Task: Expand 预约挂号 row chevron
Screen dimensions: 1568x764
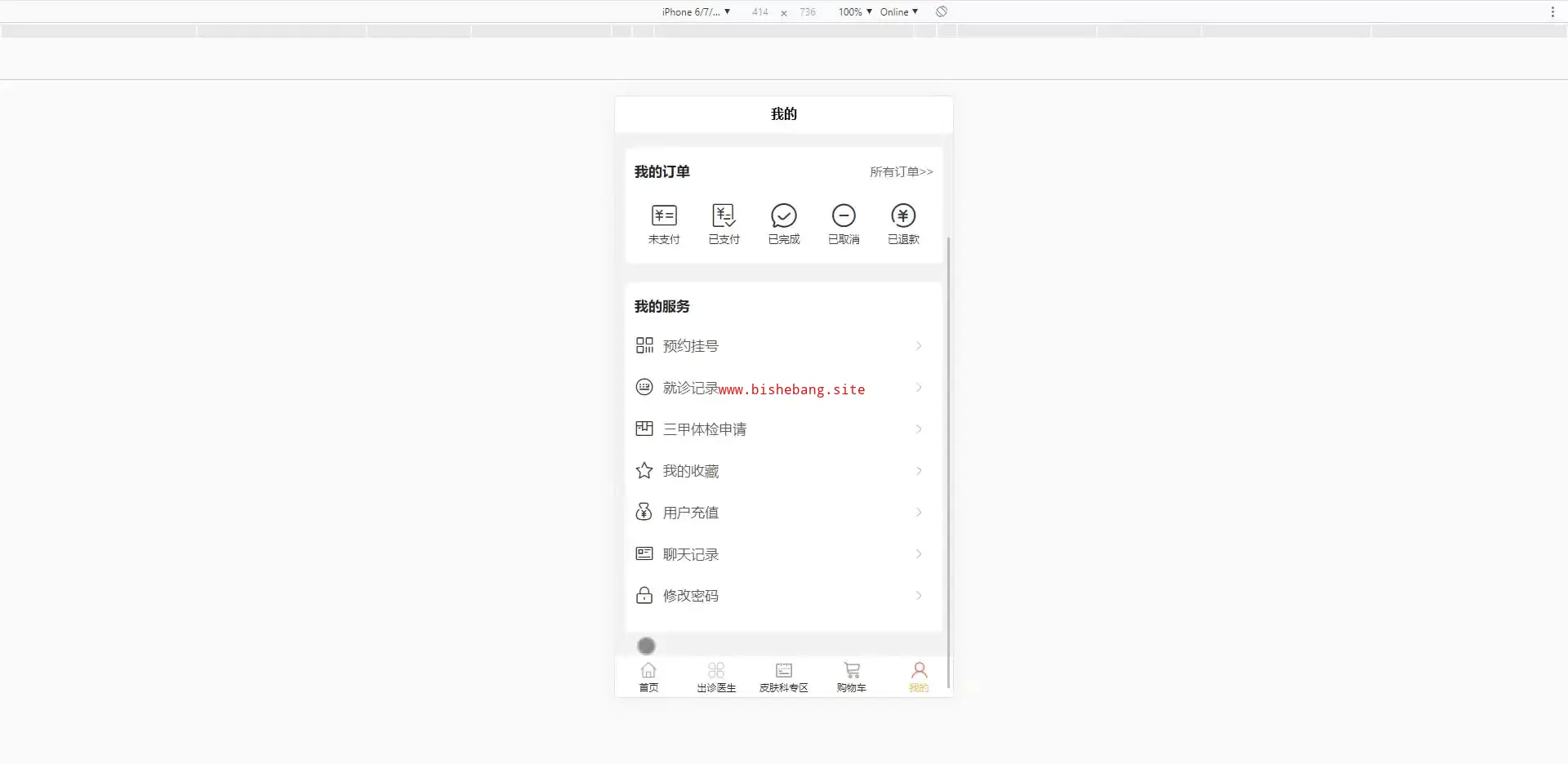Action: coord(919,345)
